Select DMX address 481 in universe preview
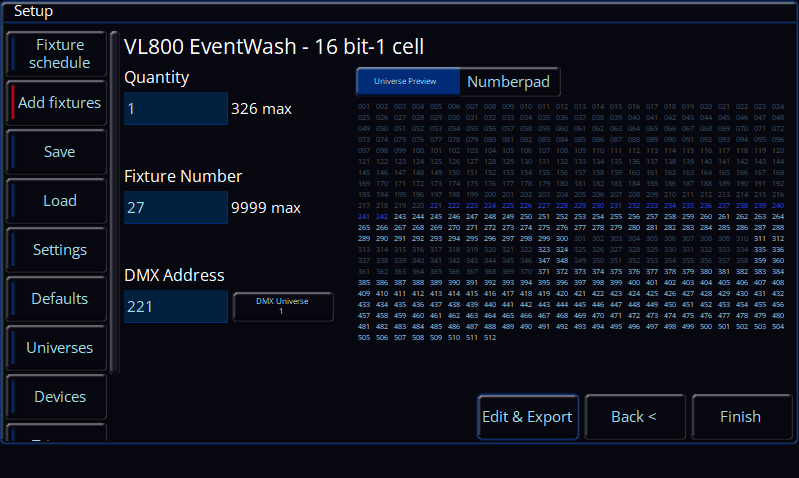The image size is (799, 478). click(x=364, y=327)
